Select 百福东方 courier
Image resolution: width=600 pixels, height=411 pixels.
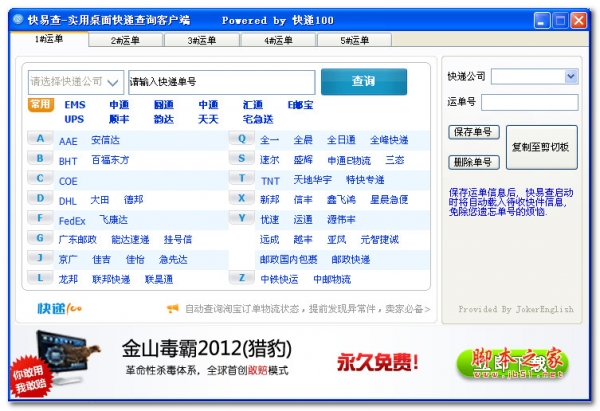tap(110, 160)
